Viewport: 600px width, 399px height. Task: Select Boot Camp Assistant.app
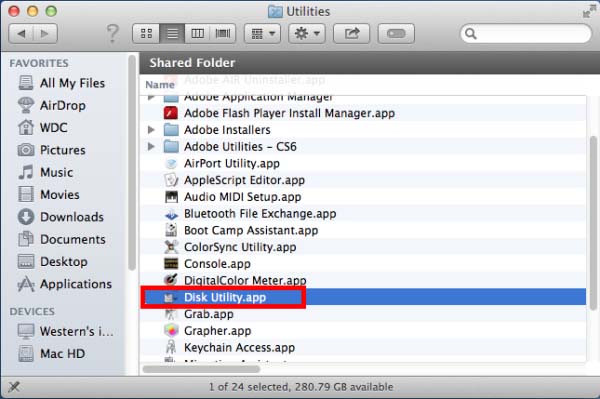point(363,230)
